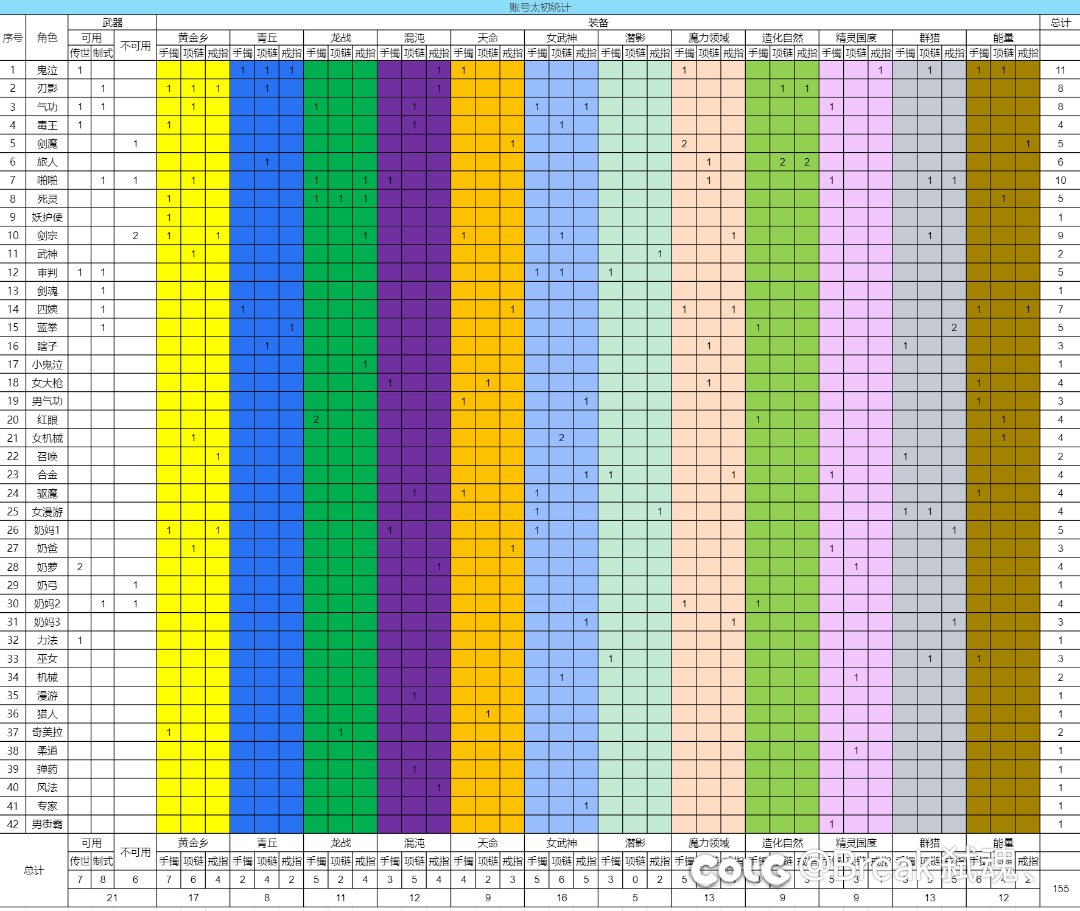
Task: Click the row total 7 for 四姨
Action: (x=1060, y=309)
